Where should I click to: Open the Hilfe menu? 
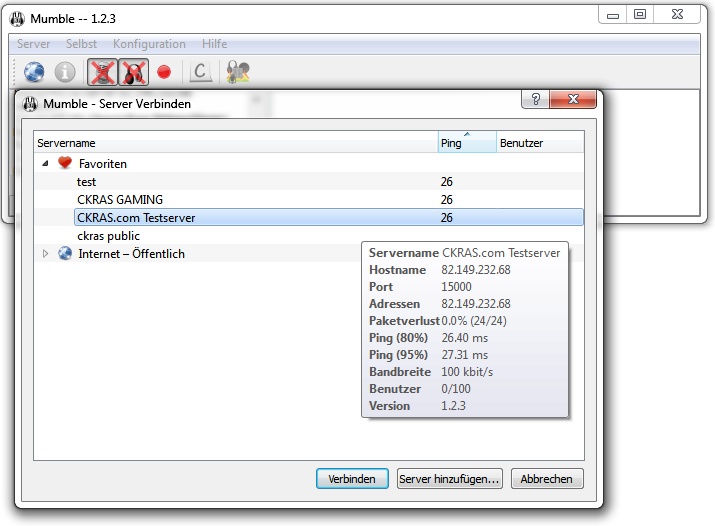tap(214, 44)
